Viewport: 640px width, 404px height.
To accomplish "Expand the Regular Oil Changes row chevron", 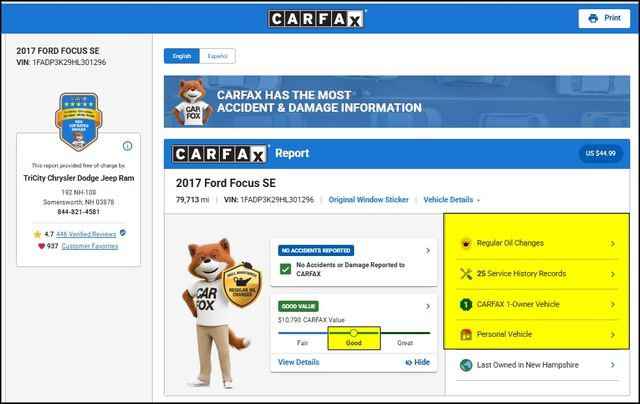I will [612, 244].
